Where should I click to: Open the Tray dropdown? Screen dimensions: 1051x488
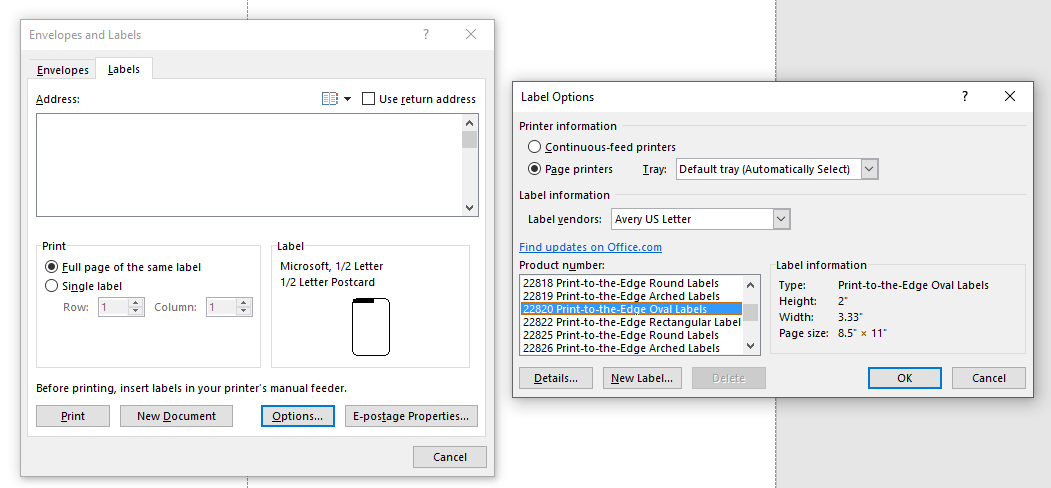click(x=868, y=169)
